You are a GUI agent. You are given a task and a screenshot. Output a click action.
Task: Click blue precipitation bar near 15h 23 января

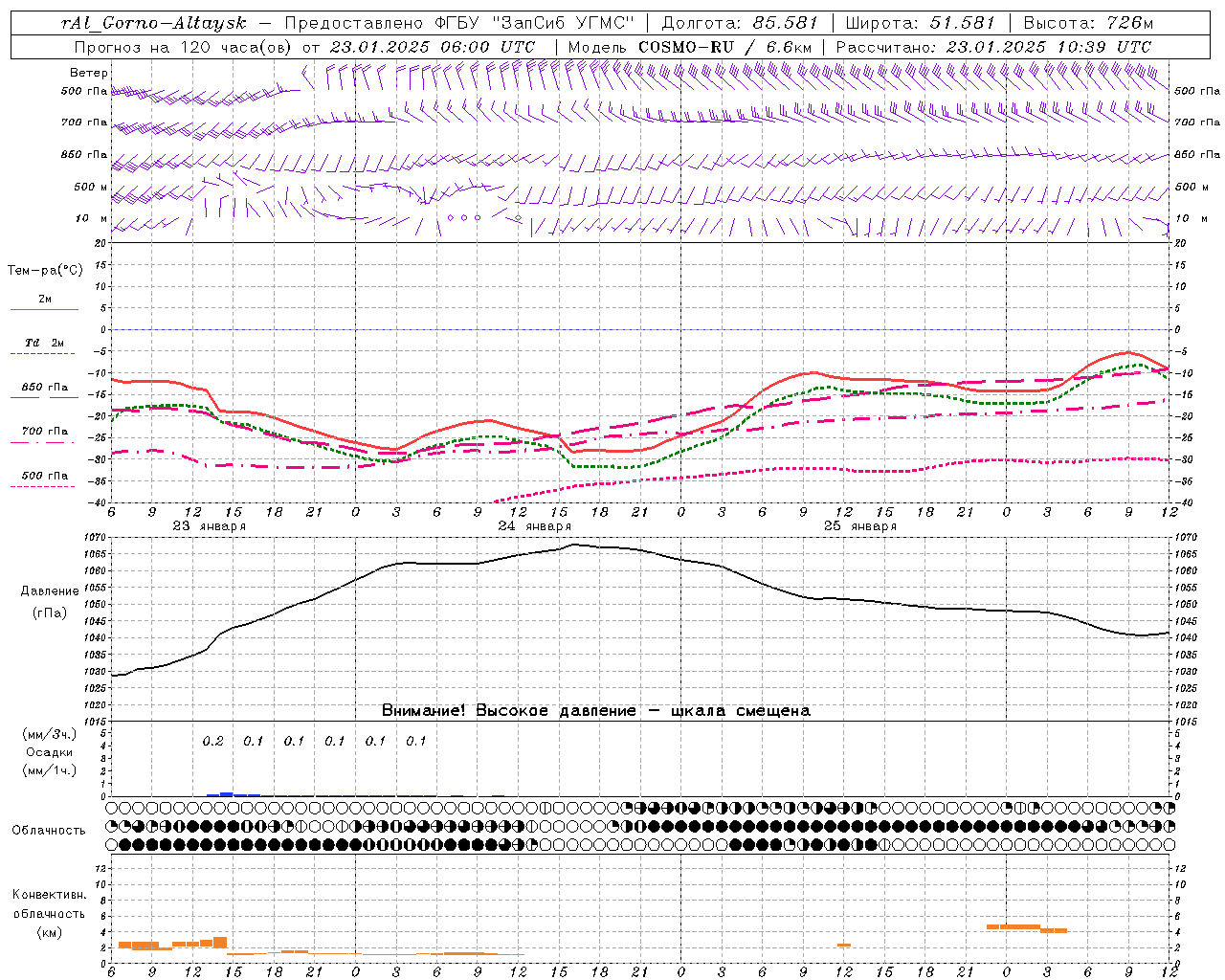point(227,793)
